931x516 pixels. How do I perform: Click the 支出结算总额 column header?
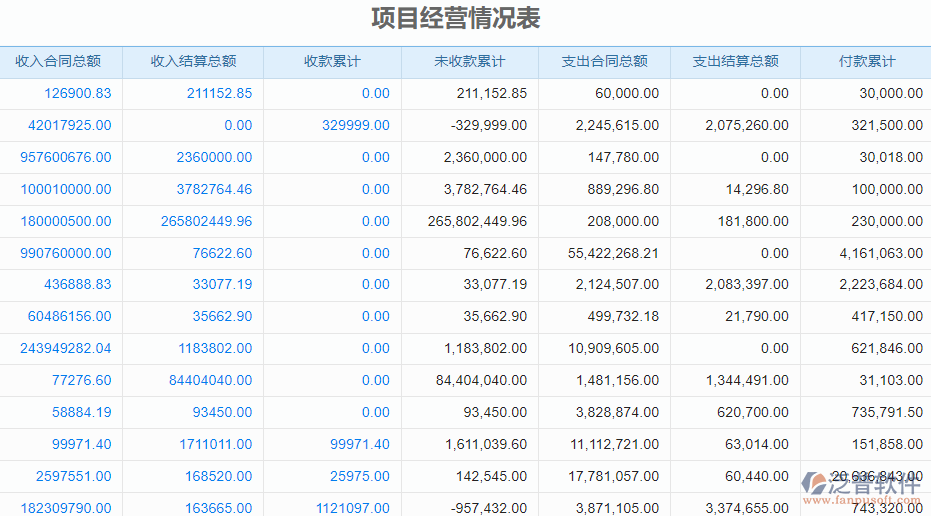pos(735,61)
